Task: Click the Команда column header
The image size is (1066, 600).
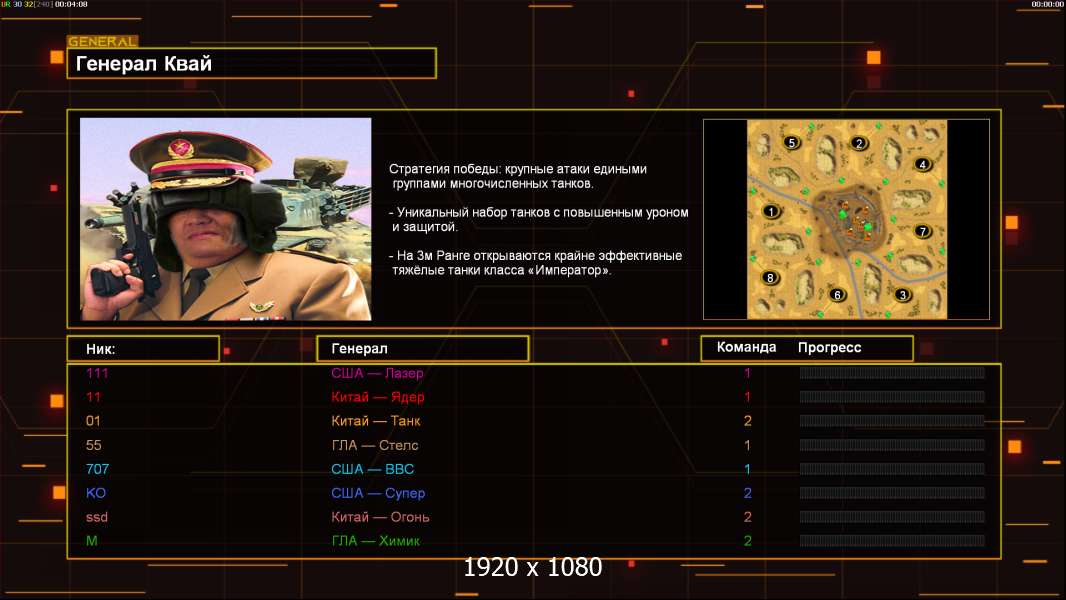Action: pos(746,347)
